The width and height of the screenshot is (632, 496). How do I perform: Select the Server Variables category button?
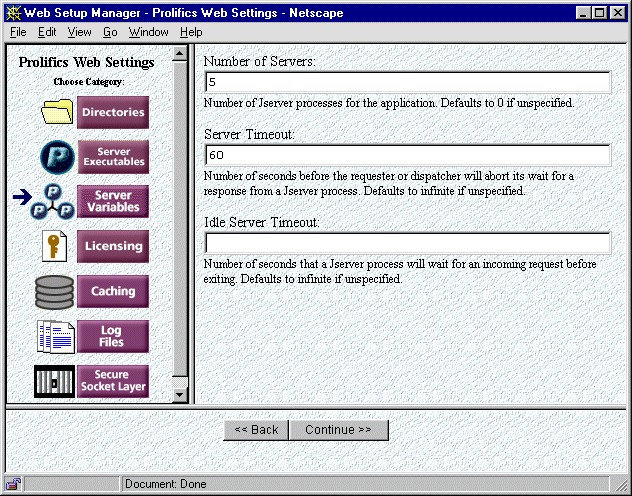point(113,201)
